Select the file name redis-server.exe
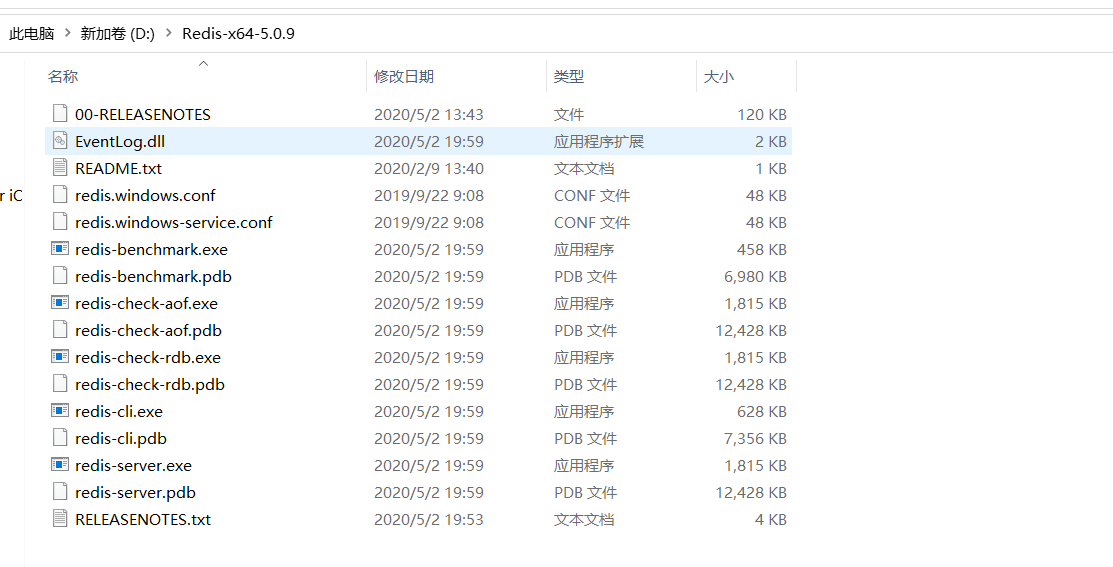 [x=133, y=465]
